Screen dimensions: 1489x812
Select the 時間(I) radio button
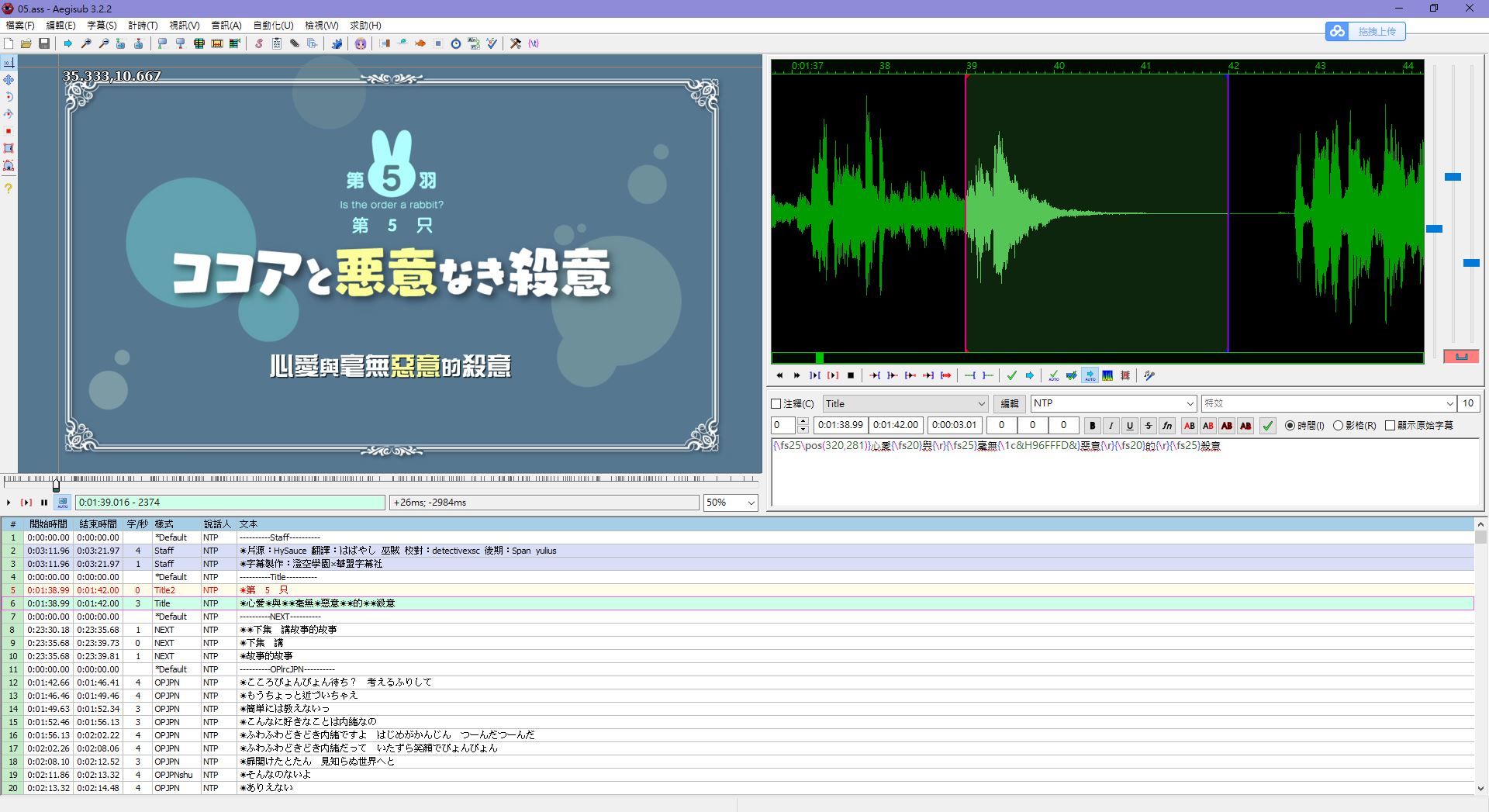[x=1290, y=426]
